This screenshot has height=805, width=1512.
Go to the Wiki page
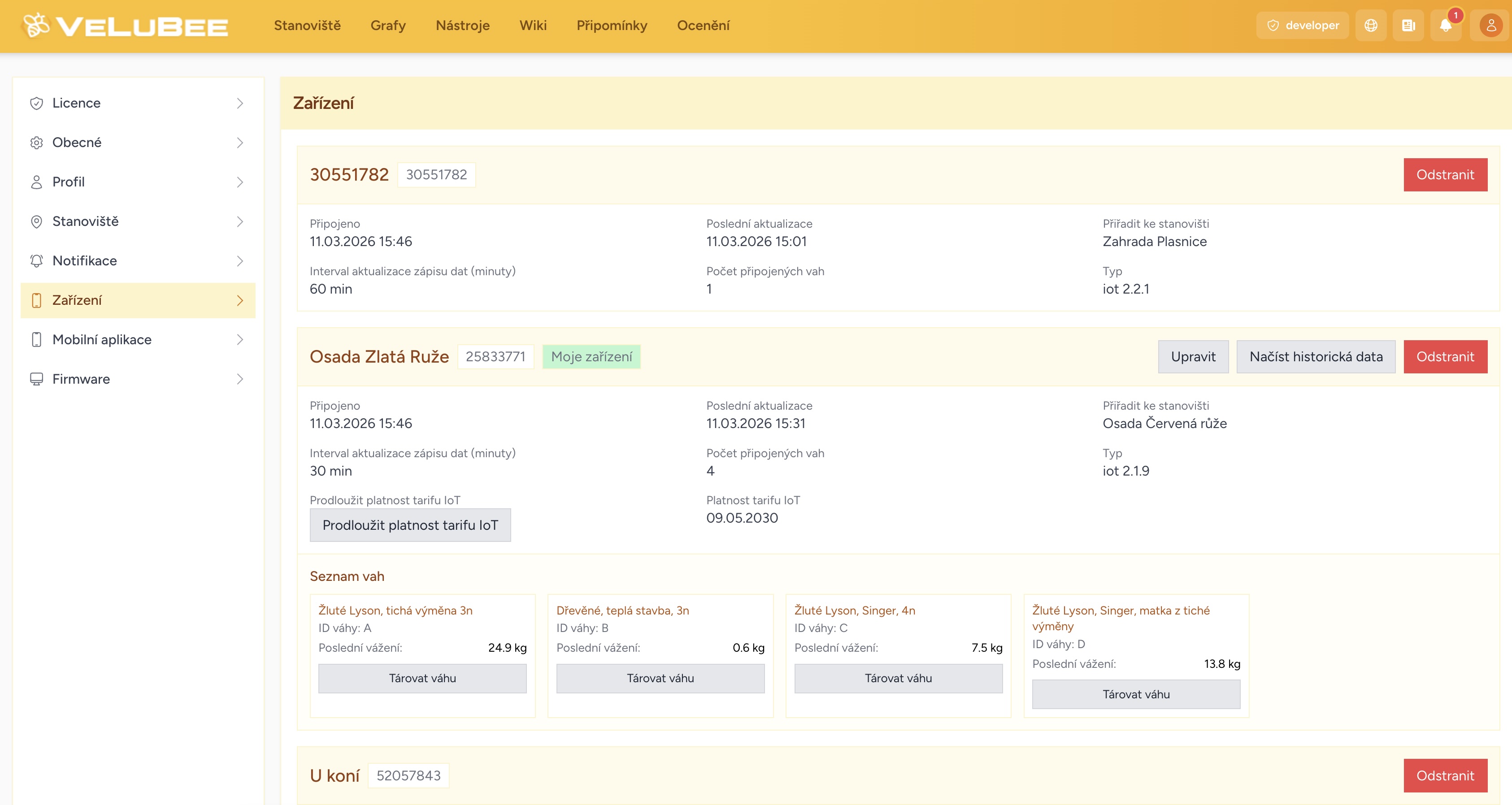[x=533, y=25]
